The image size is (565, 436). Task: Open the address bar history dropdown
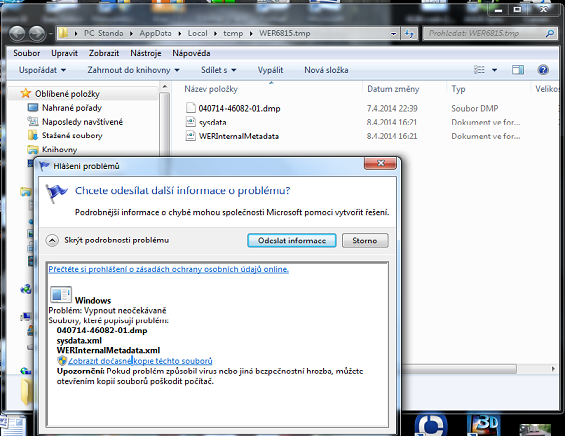click(393, 34)
